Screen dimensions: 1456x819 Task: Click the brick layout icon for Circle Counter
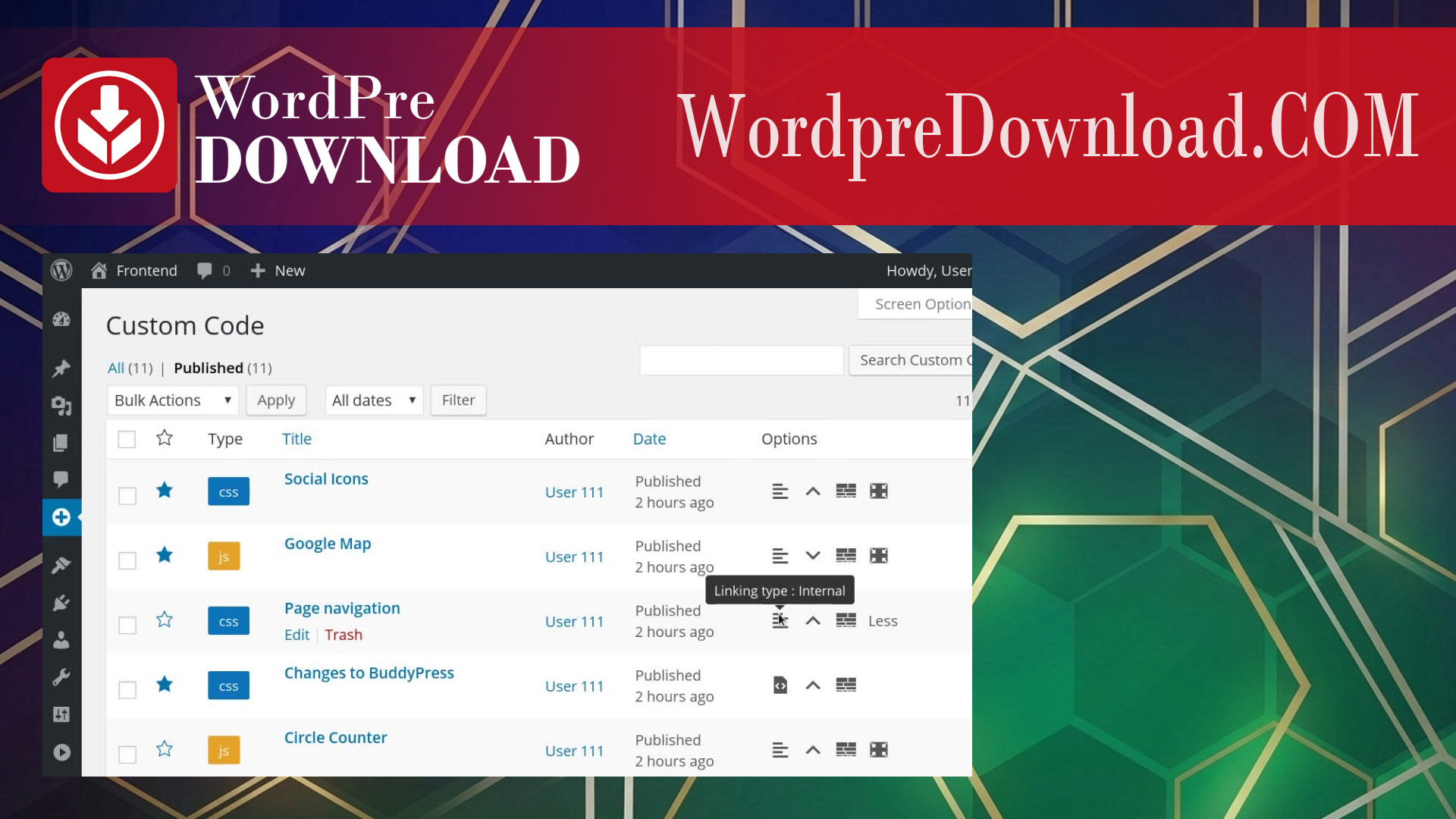[x=846, y=750]
